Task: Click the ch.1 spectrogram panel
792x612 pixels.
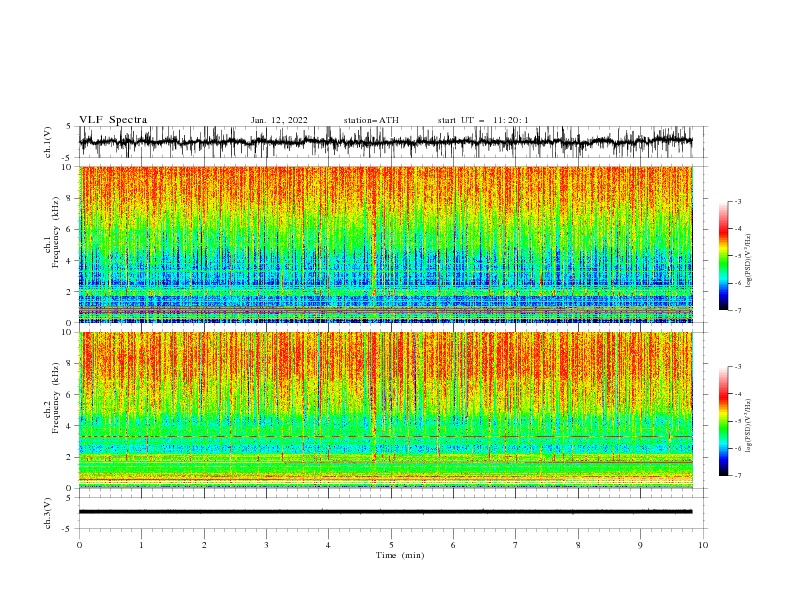Action: [385, 244]
